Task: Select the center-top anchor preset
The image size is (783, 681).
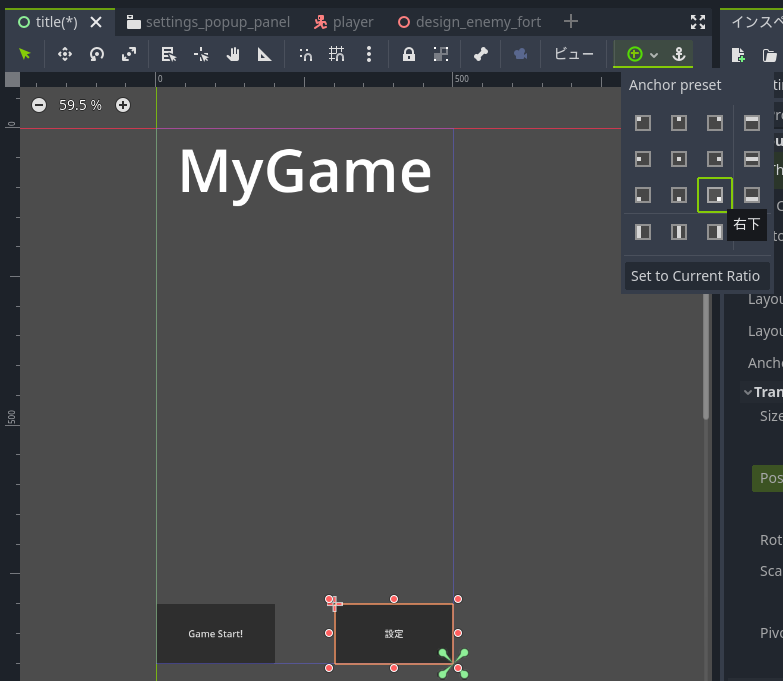Action: point(679,123)
